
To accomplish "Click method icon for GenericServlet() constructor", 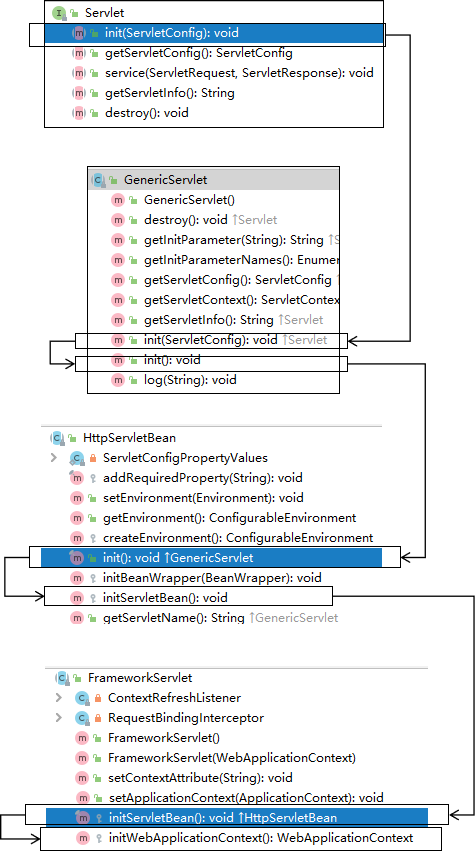I will point(118,200).
